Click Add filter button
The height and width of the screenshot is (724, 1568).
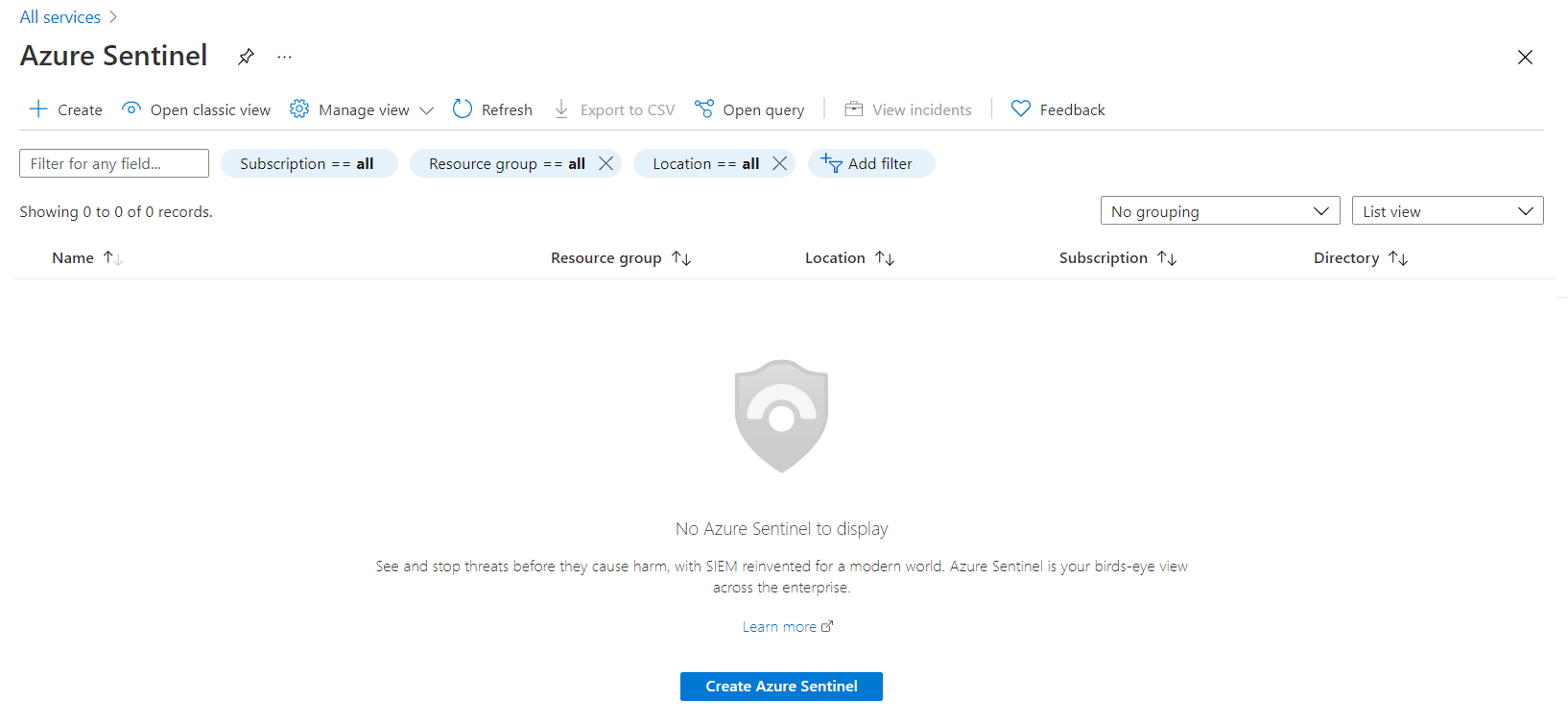point(870,163)
